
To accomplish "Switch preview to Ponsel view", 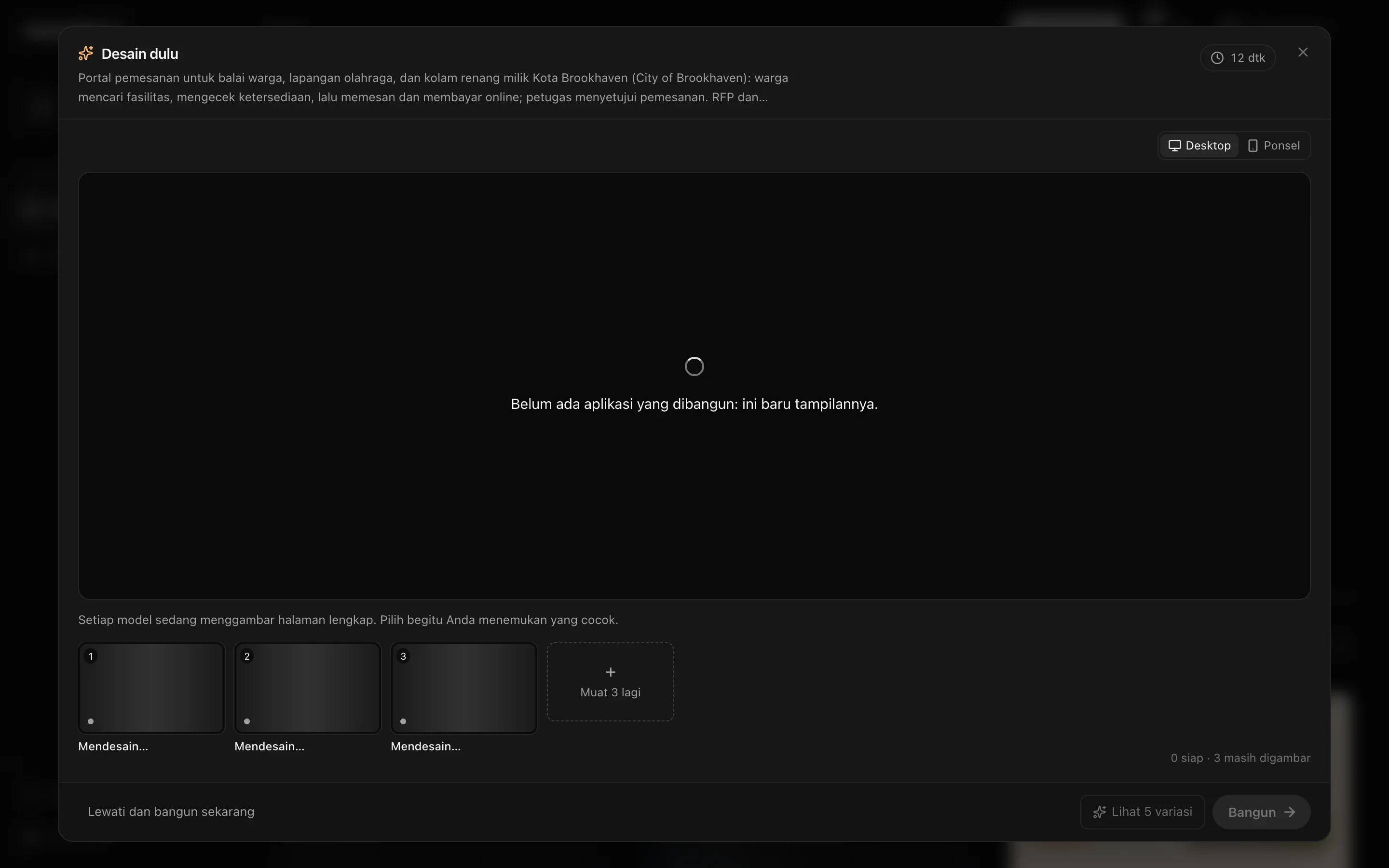I will click(x=1274, y=146).
